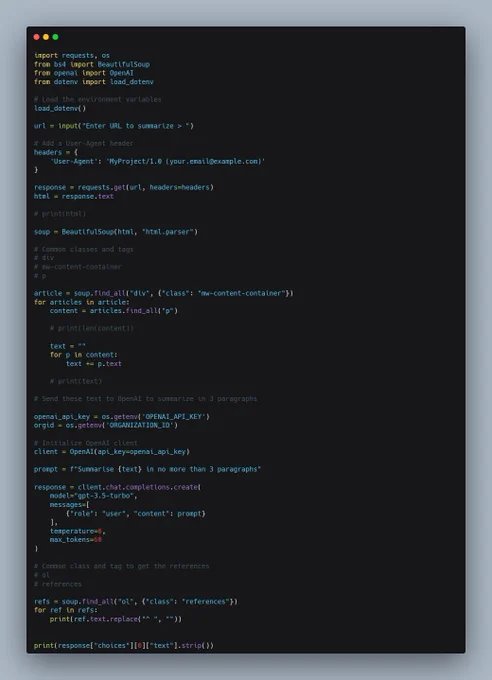Click the 'OPENAI_API_KEY' getenv string
The height and width of the screenshot is (680, 492).
[x=174, y=417]
